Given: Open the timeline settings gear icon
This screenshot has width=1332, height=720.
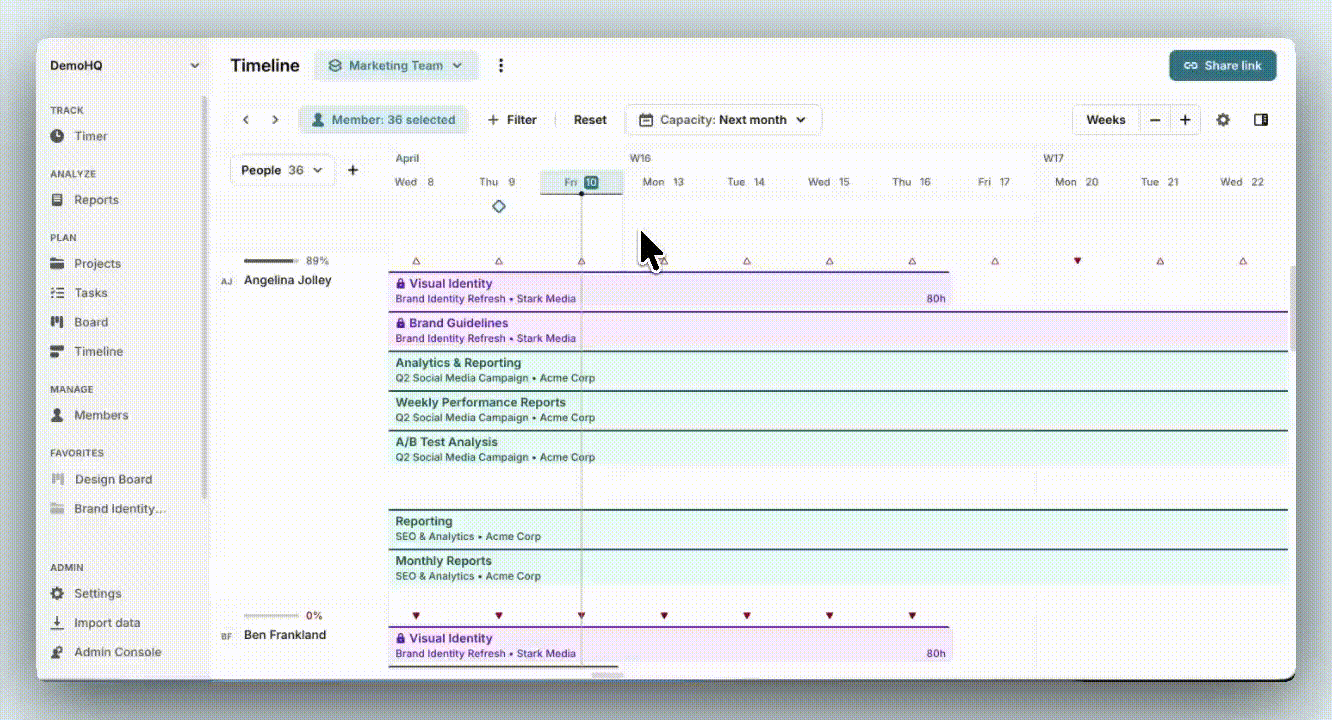Looking at the screenshot, I should tap(1222, 120).
